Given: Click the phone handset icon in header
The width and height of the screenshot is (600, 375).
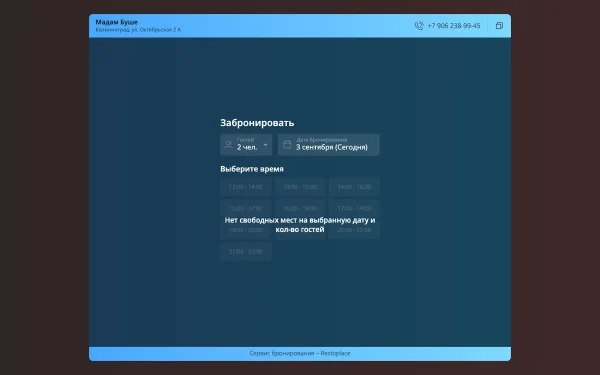Looking at the screenshot, I should (419, 26).
